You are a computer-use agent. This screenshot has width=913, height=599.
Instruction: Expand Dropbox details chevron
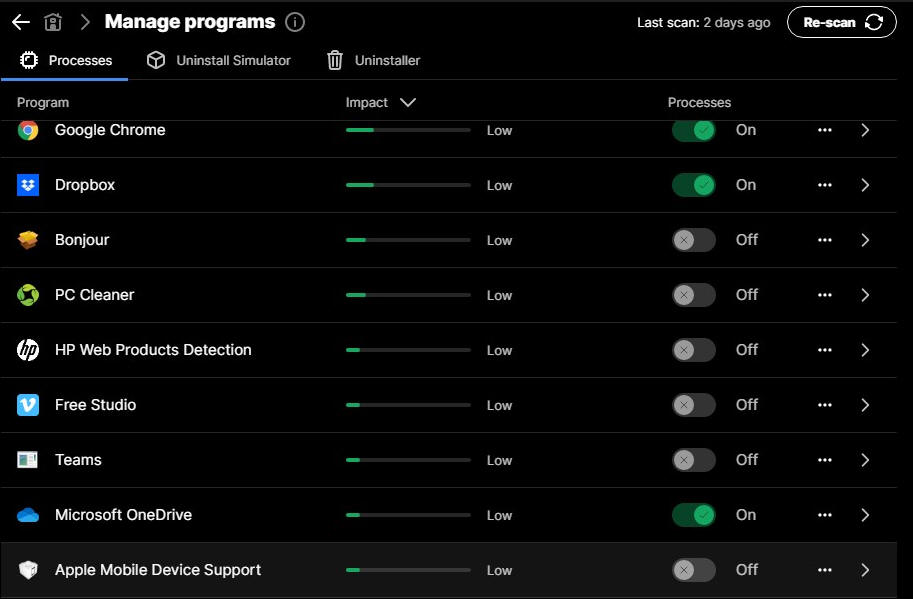[865, 185]
